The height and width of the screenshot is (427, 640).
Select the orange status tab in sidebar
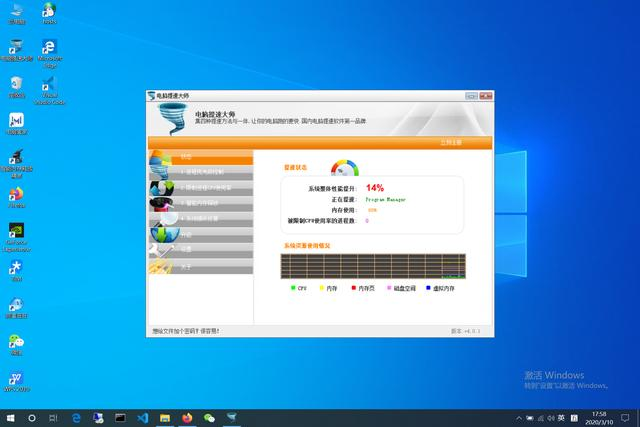point(201,157)
